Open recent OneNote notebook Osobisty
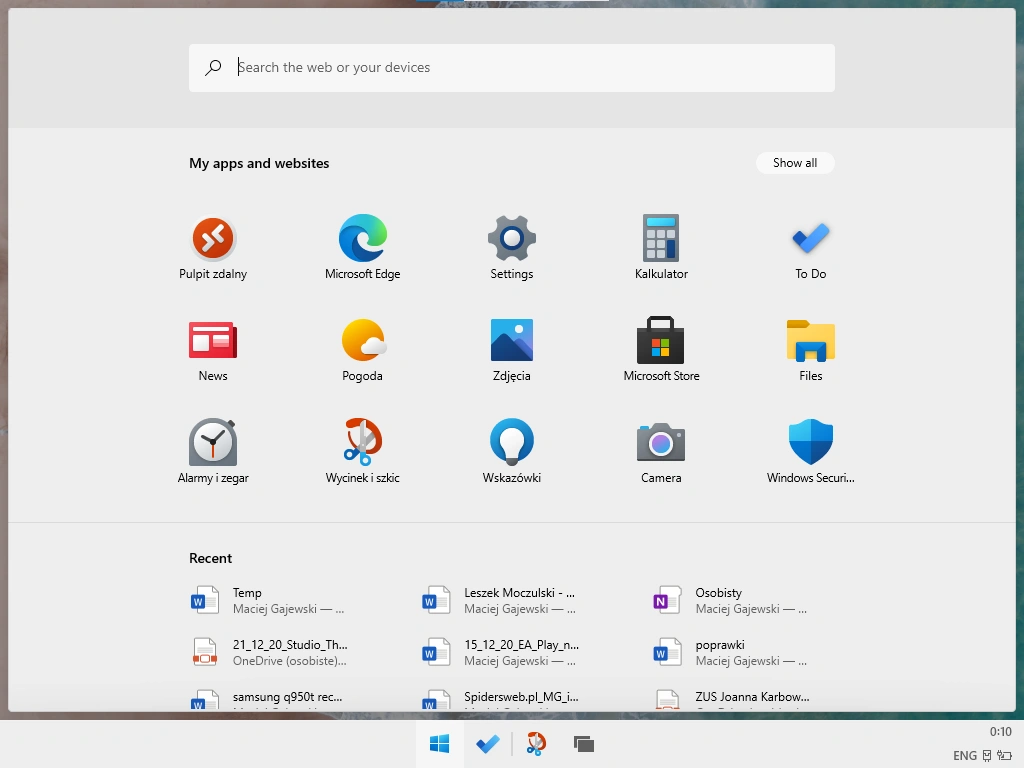1024x768 pixels. tap(731, 600)
